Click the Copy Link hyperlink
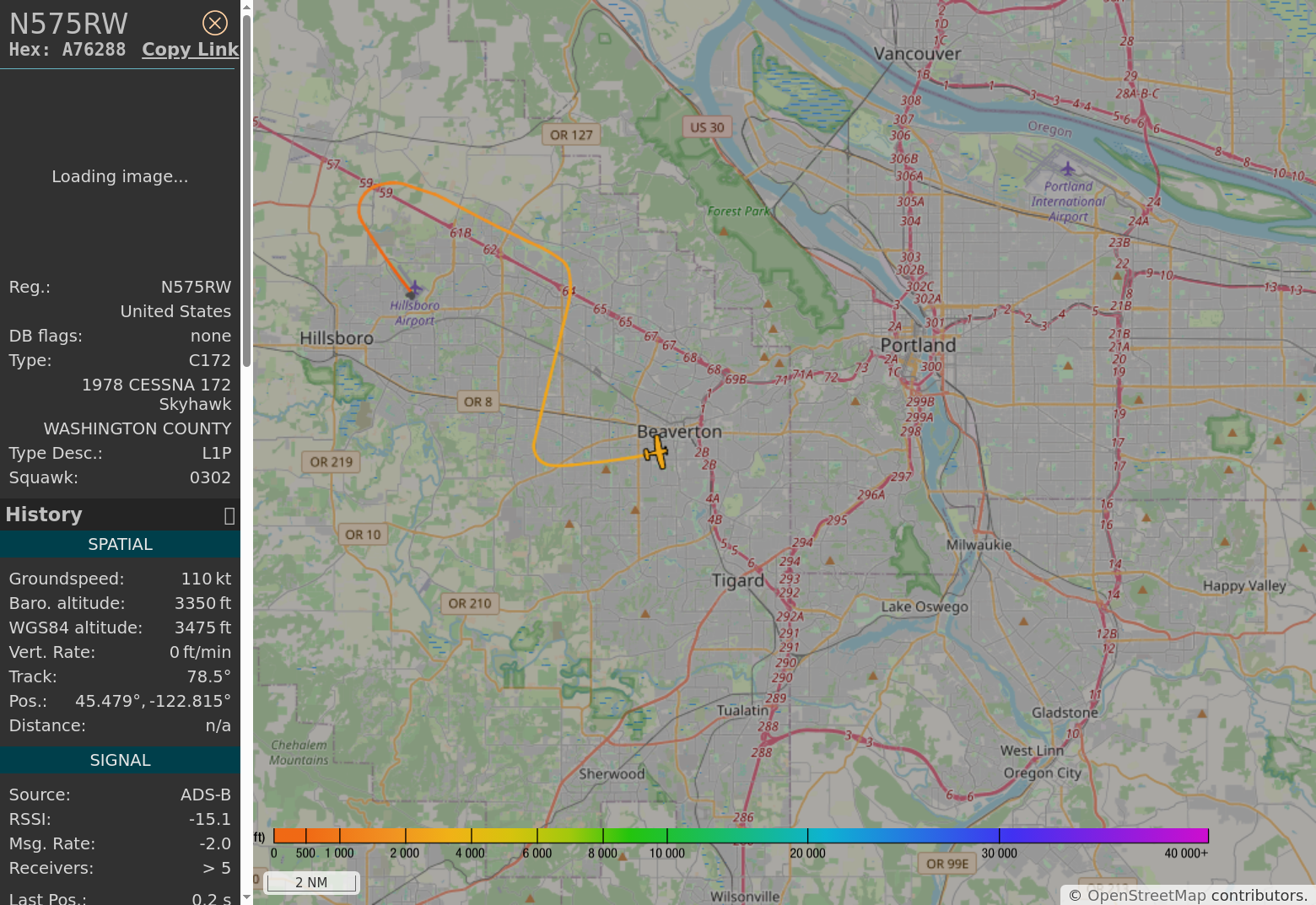Viewport: 1316px width, 905px height. click(190, 50)
